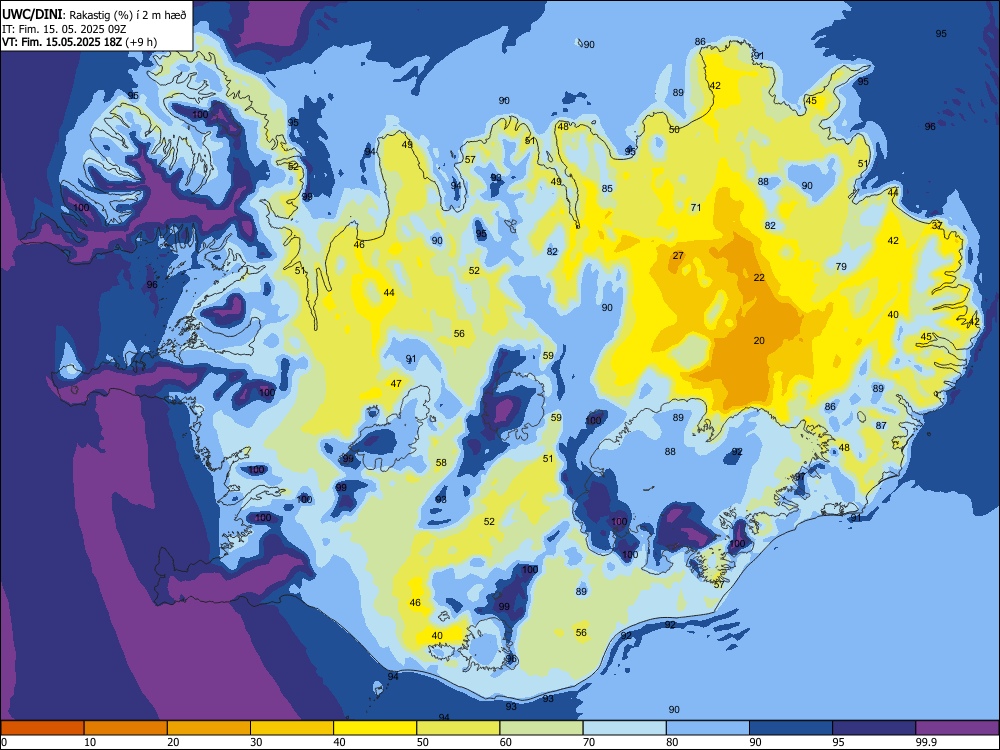1000x750 pixels.
Task: Pick the 60–70 % light green legend swatch
Action: coord(541,728)
